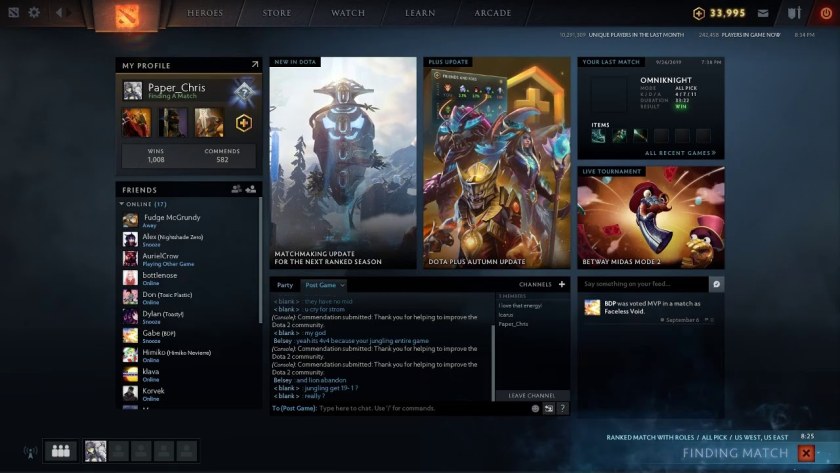Viewport: 840px width, 473px height.
Task: Open the Store menu
Action: point(276,13)
